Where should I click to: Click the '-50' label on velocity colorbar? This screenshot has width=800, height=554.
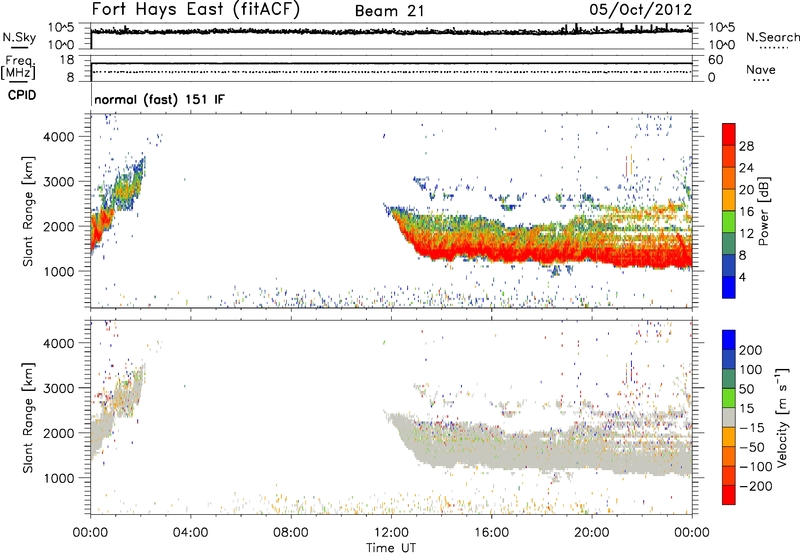click(752, 447)
